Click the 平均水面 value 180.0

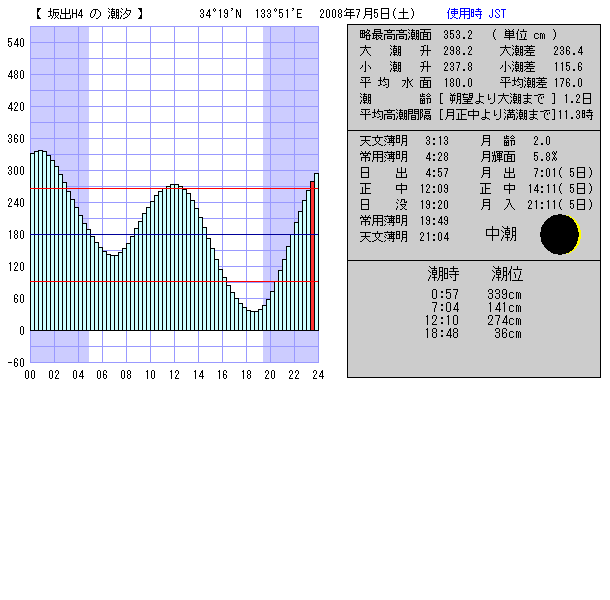point(458,83)
